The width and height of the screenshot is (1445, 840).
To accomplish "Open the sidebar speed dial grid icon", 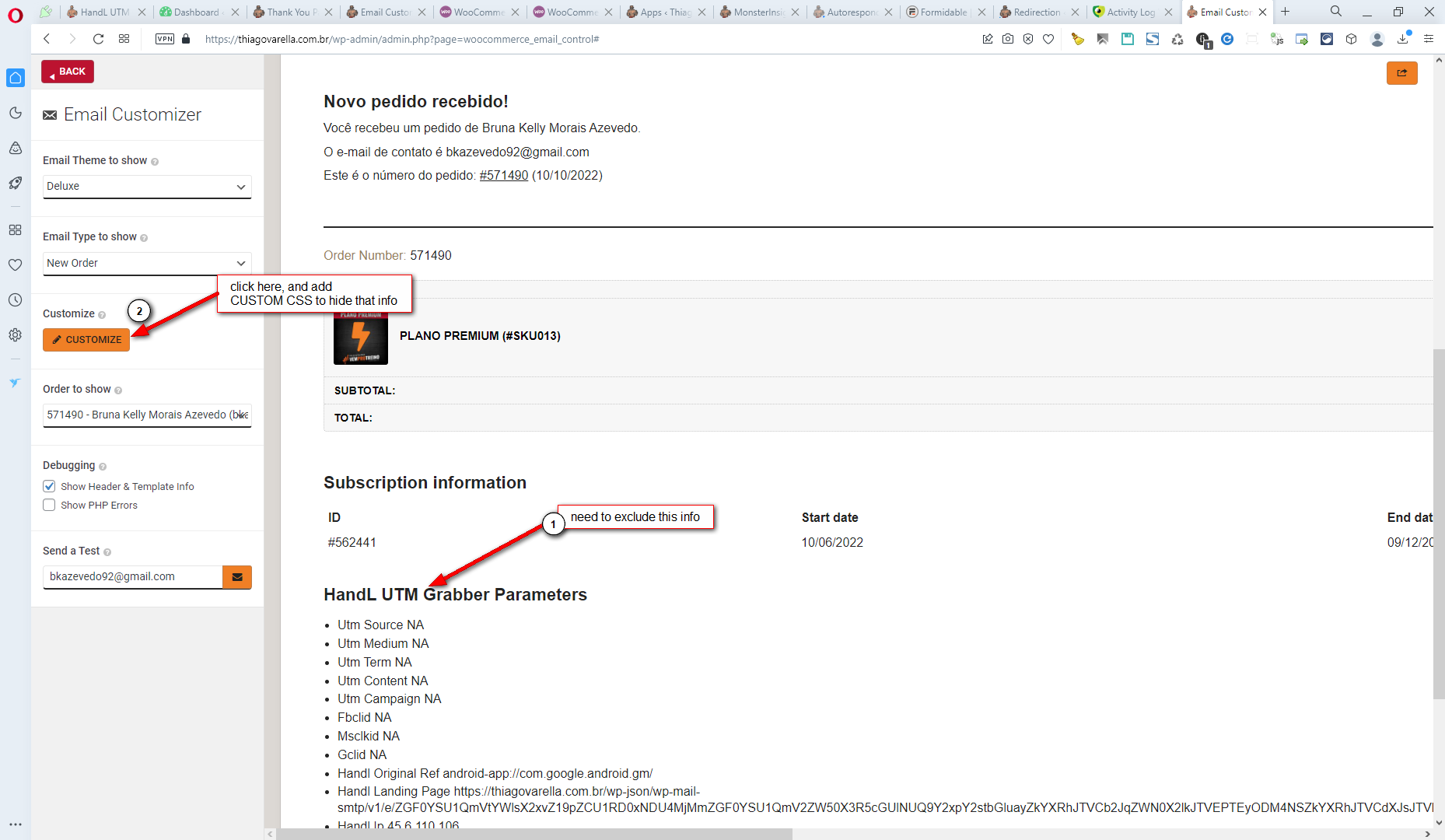I will [16, 230].
